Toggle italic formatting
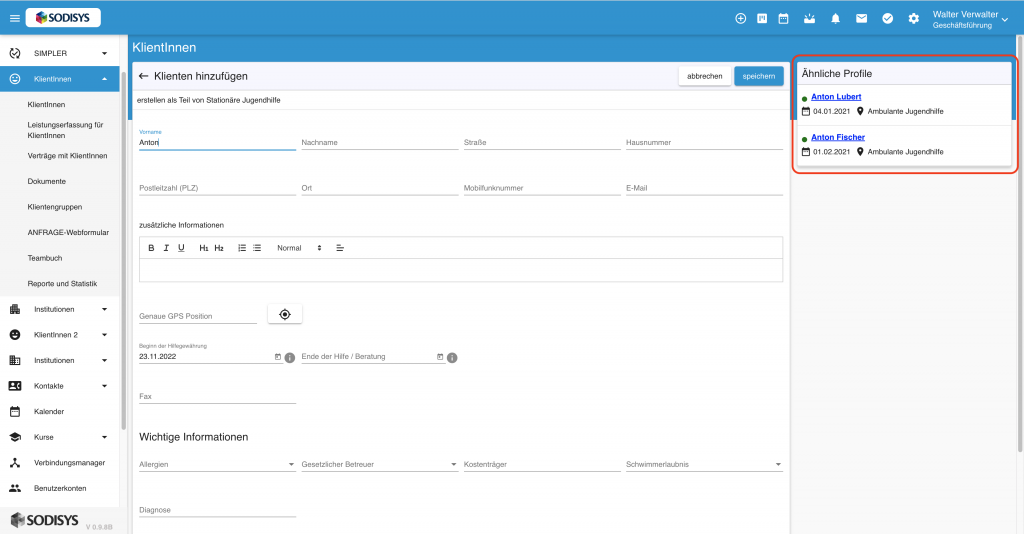Image resolution: width=1024 pixels, height=534 pixels. pyautogui.click(x=166, y=248)
